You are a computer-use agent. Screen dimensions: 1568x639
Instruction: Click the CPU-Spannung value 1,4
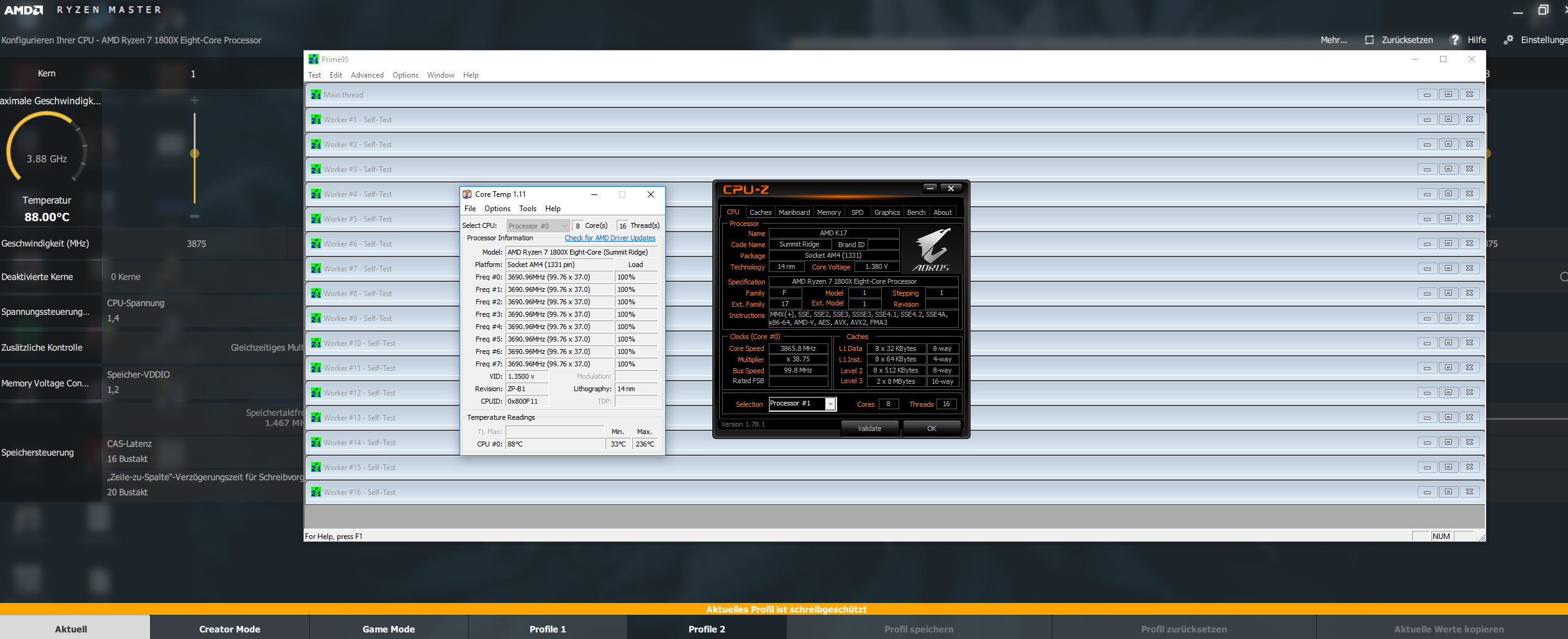pyautogui.click(x=113, y=319)
